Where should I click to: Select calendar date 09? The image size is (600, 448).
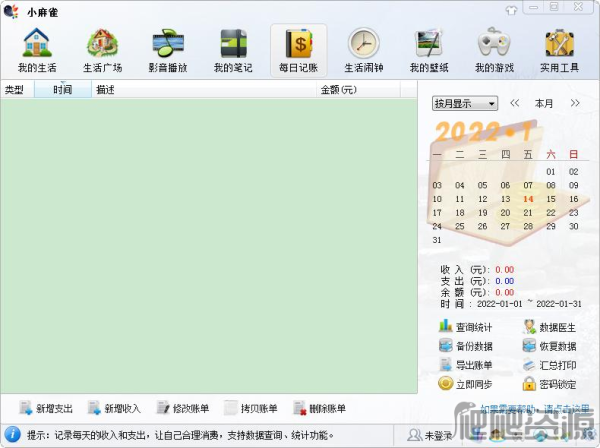[573, 185]
